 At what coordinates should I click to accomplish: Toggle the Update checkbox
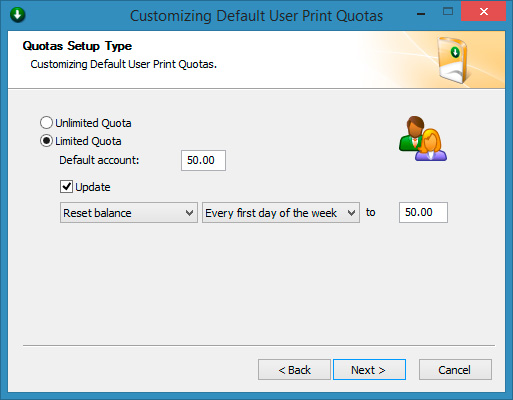tap(66, 187)
